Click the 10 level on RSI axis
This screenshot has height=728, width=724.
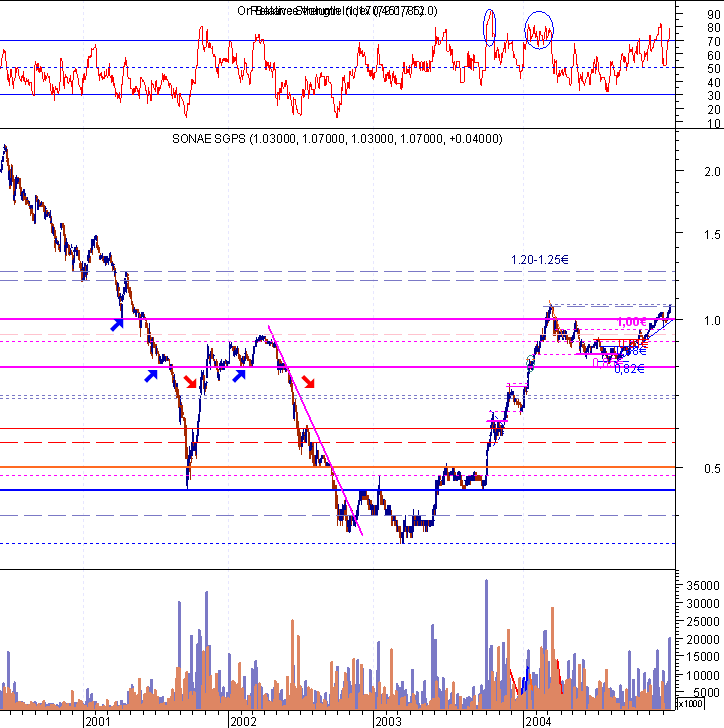click(714, 123)
